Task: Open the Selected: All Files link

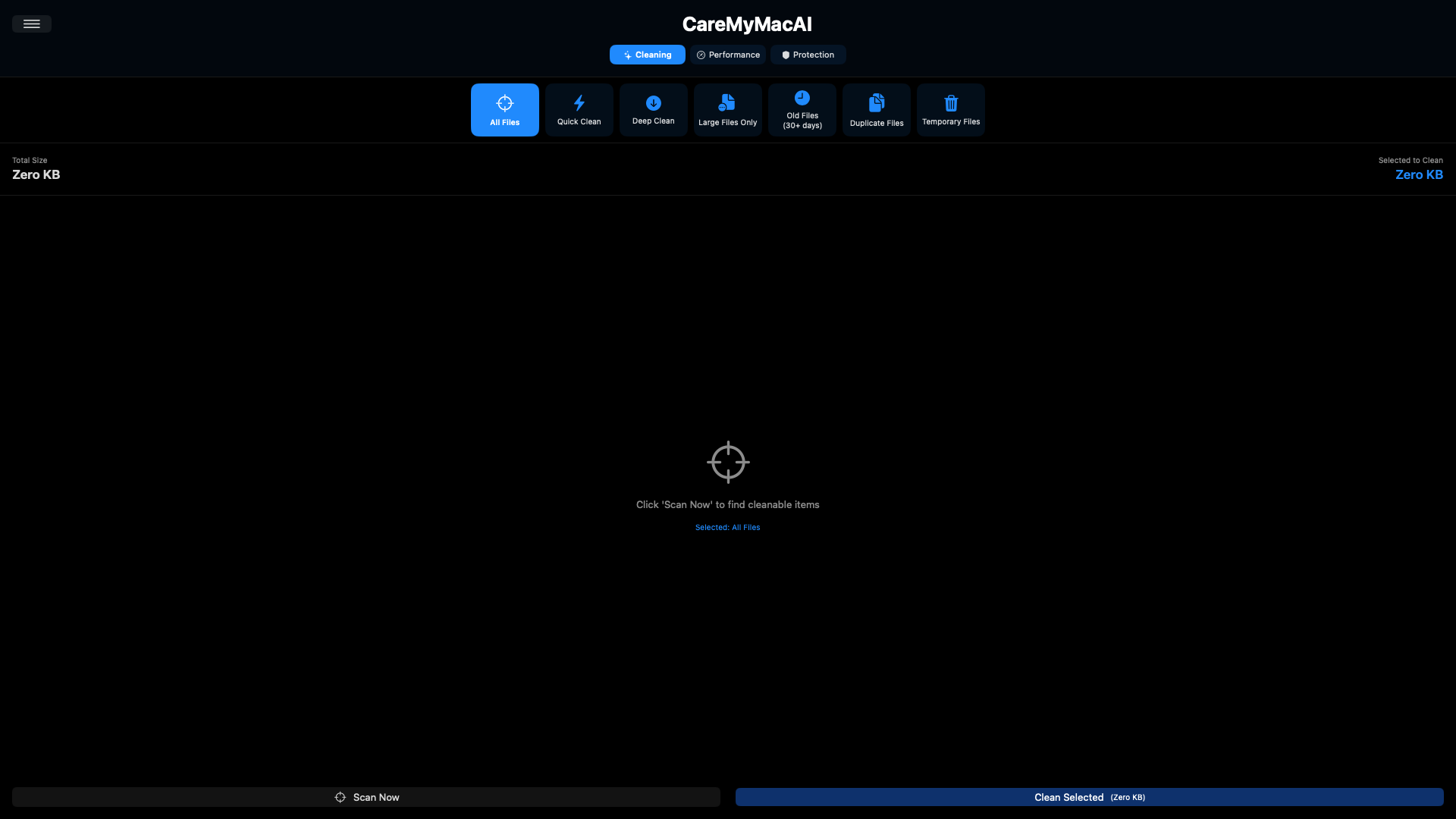Action: (x=727, y=527)
